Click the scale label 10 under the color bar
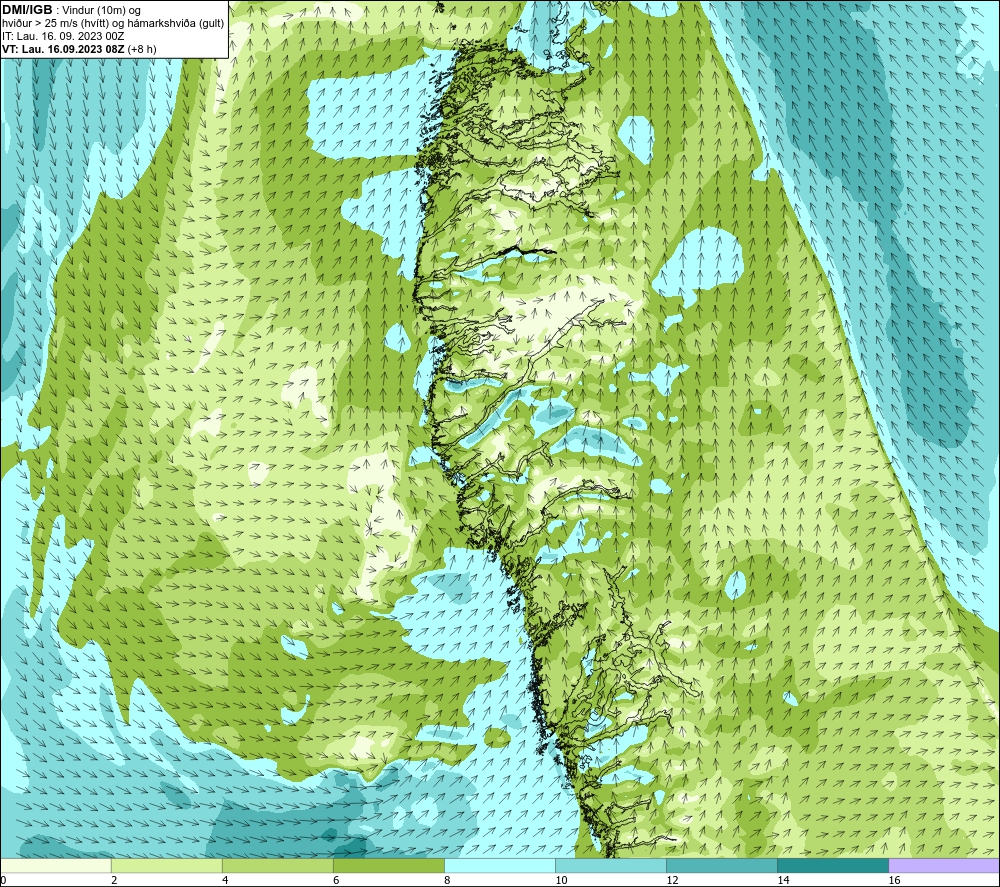 coord(561,881)
